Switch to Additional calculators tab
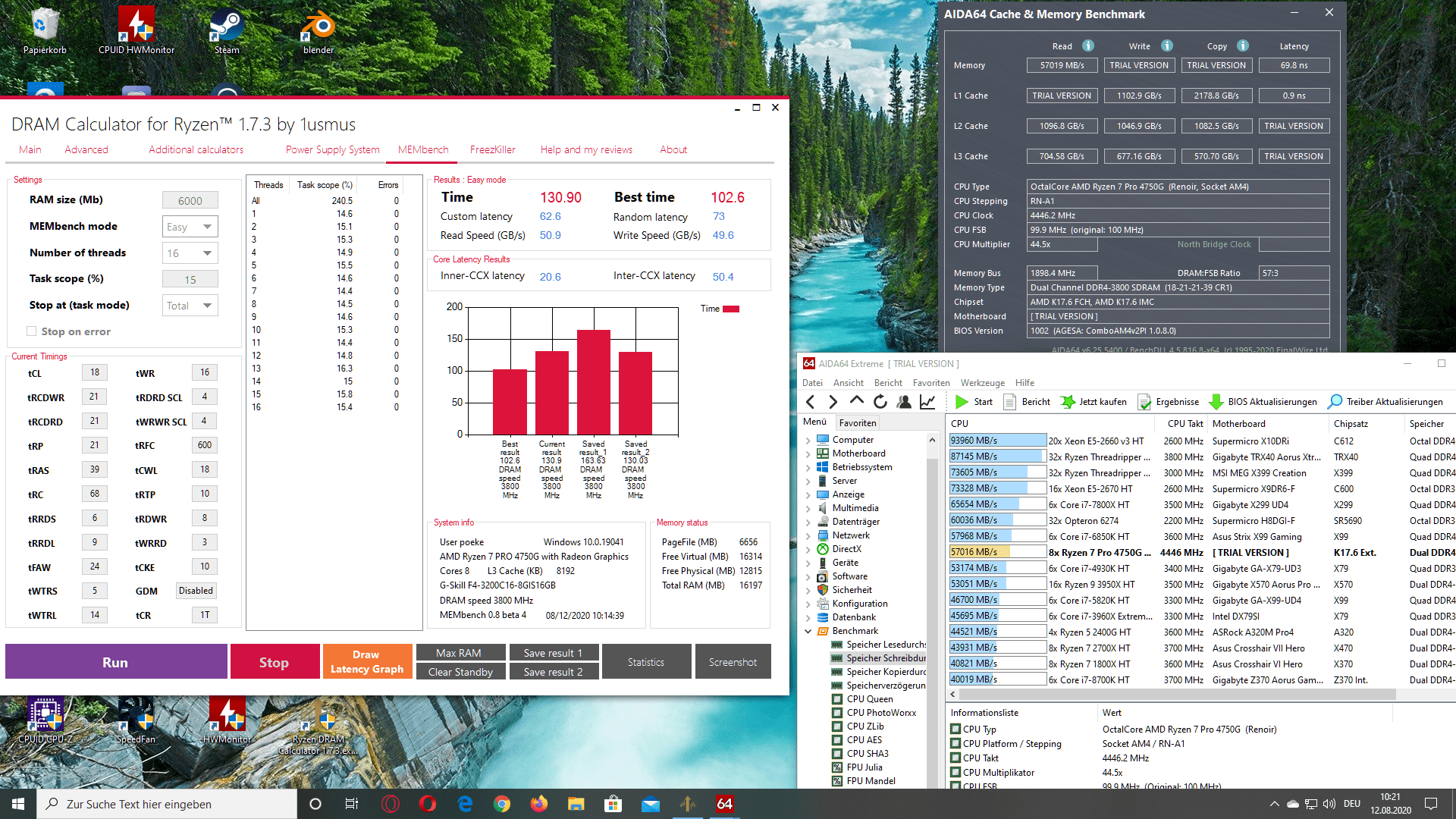 [x=196, y=149]
